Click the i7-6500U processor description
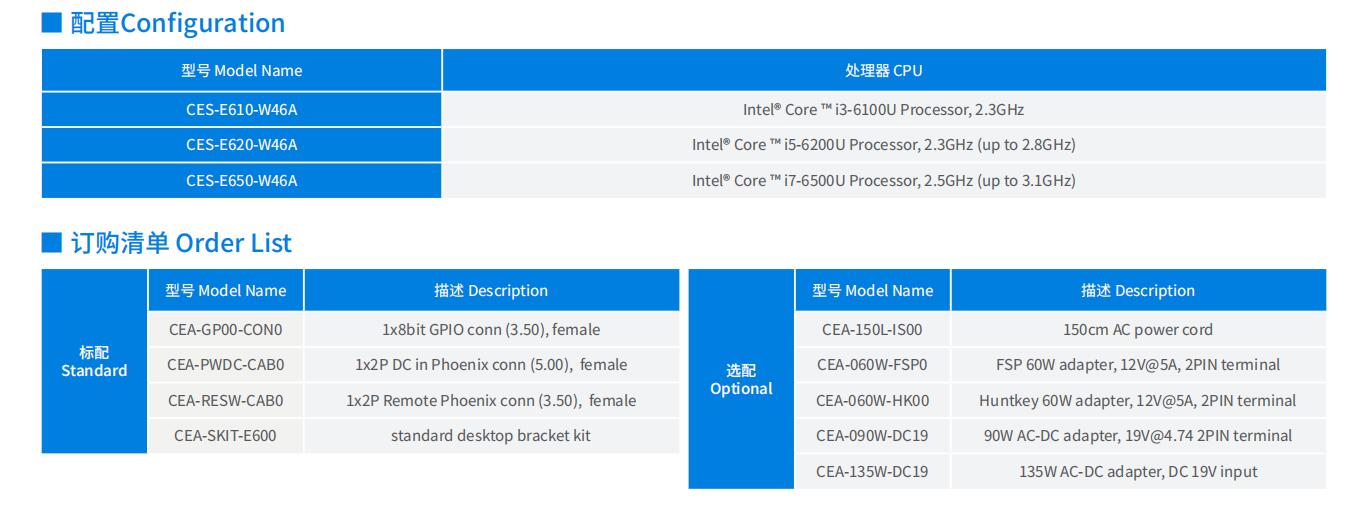Image resolution: width=1355 pixels, height=517 pixels. [x=883, y=181]
